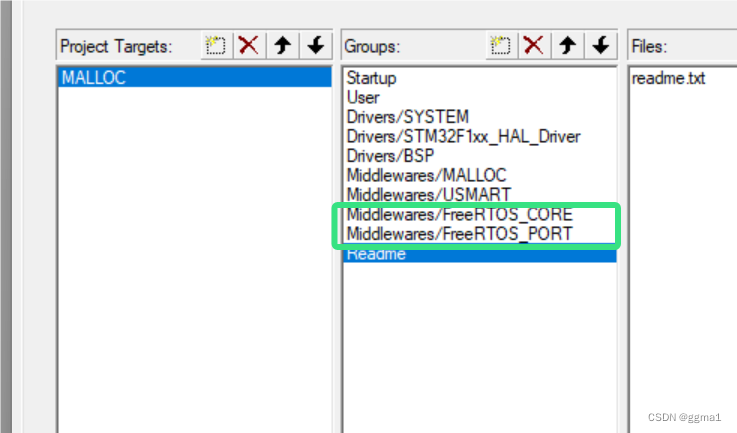Move the Project Target down
Image resolution: width=737 pixels, height=433 pixels.
click(x=315, y=46)
